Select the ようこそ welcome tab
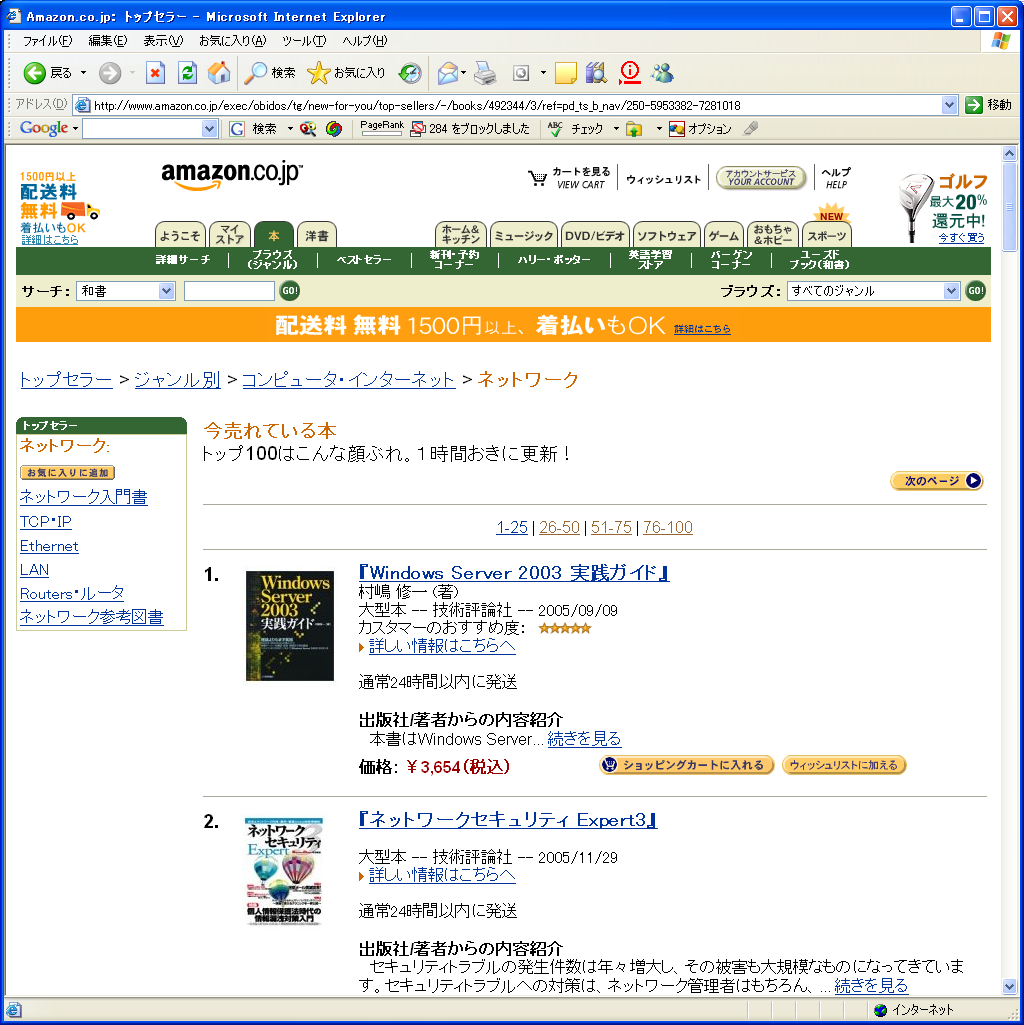Screen dimensions: 1024x1025 (x=180, y=235)
